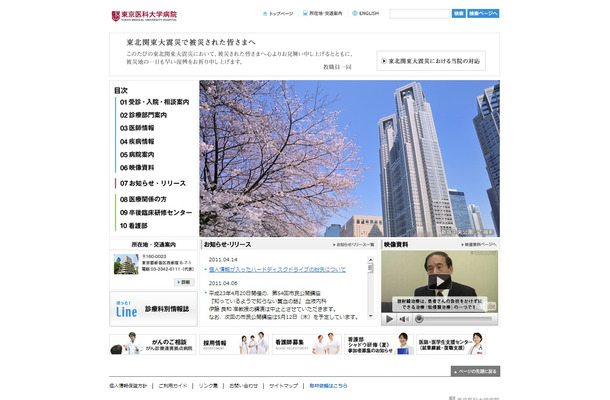Mute the video with speaker icon

404,319
